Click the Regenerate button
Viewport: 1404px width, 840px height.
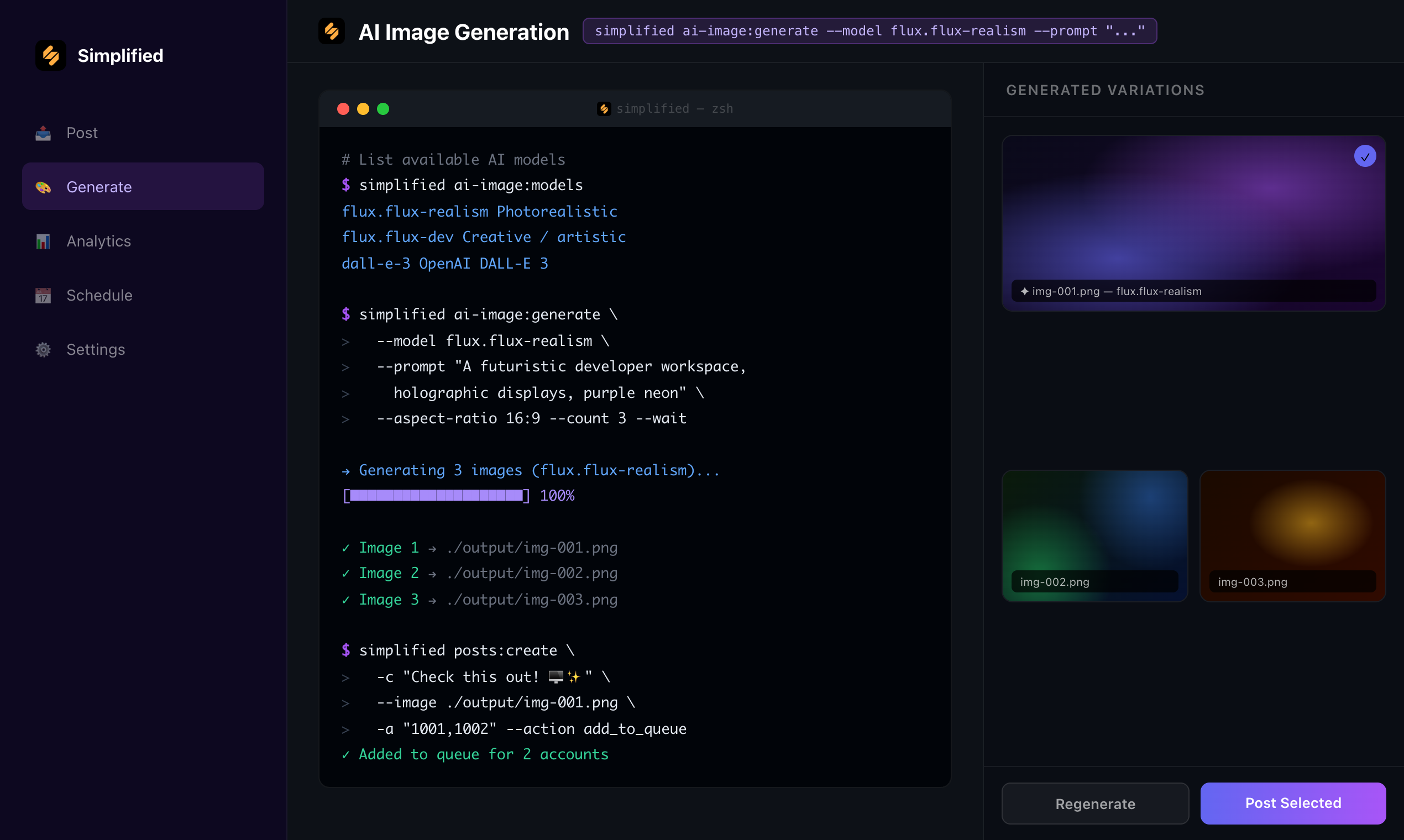coord(1094,803)
